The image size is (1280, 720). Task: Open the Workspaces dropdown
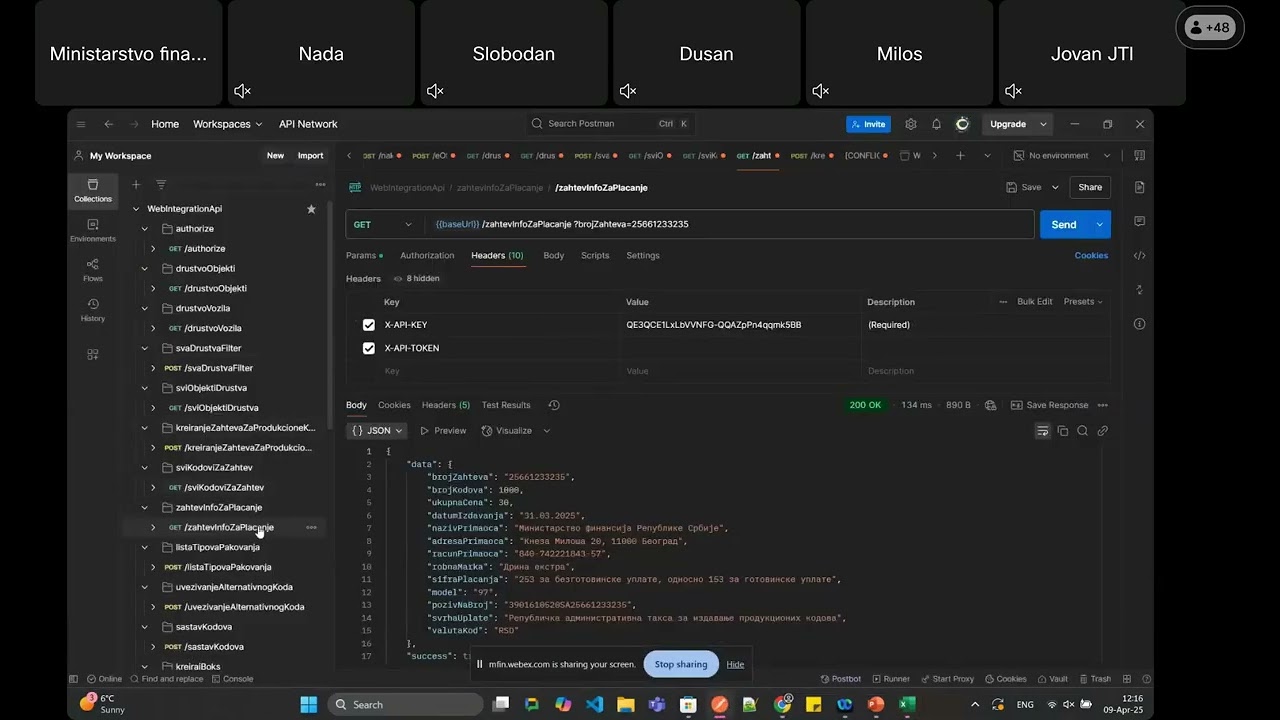[228, 124]
